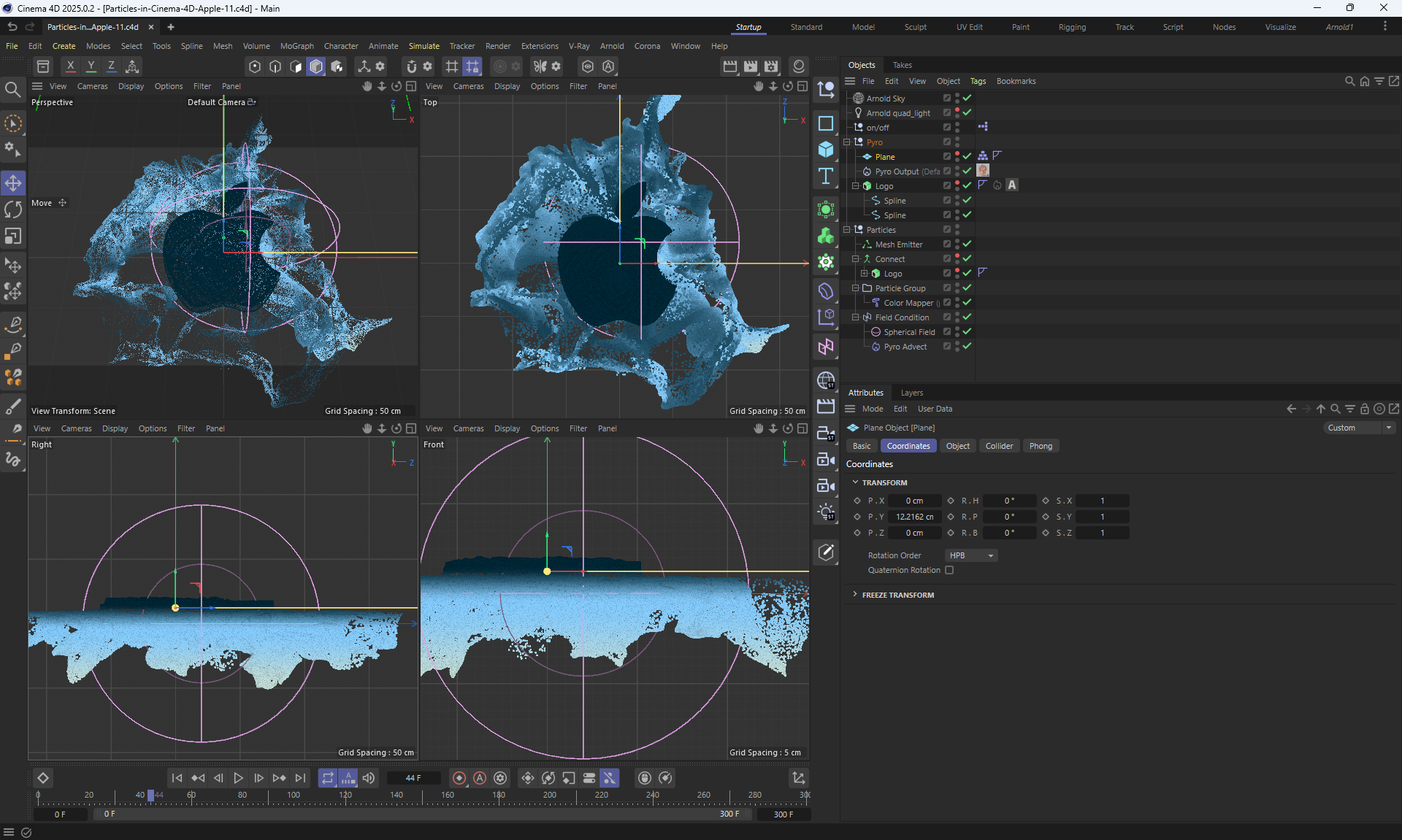Image resolution: width=1402 pixels, height=840 pixels.
Task: Toggle X axis lock icon
Action: (70, 66)
